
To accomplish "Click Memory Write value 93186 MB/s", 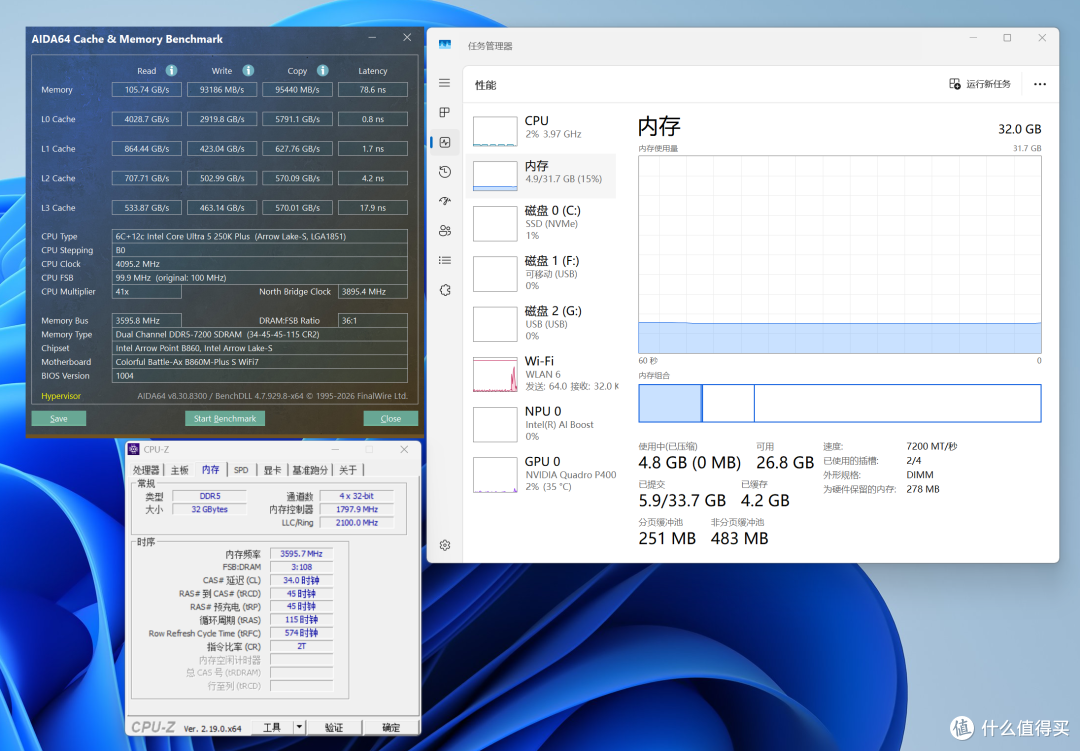I will coord(222,90).
